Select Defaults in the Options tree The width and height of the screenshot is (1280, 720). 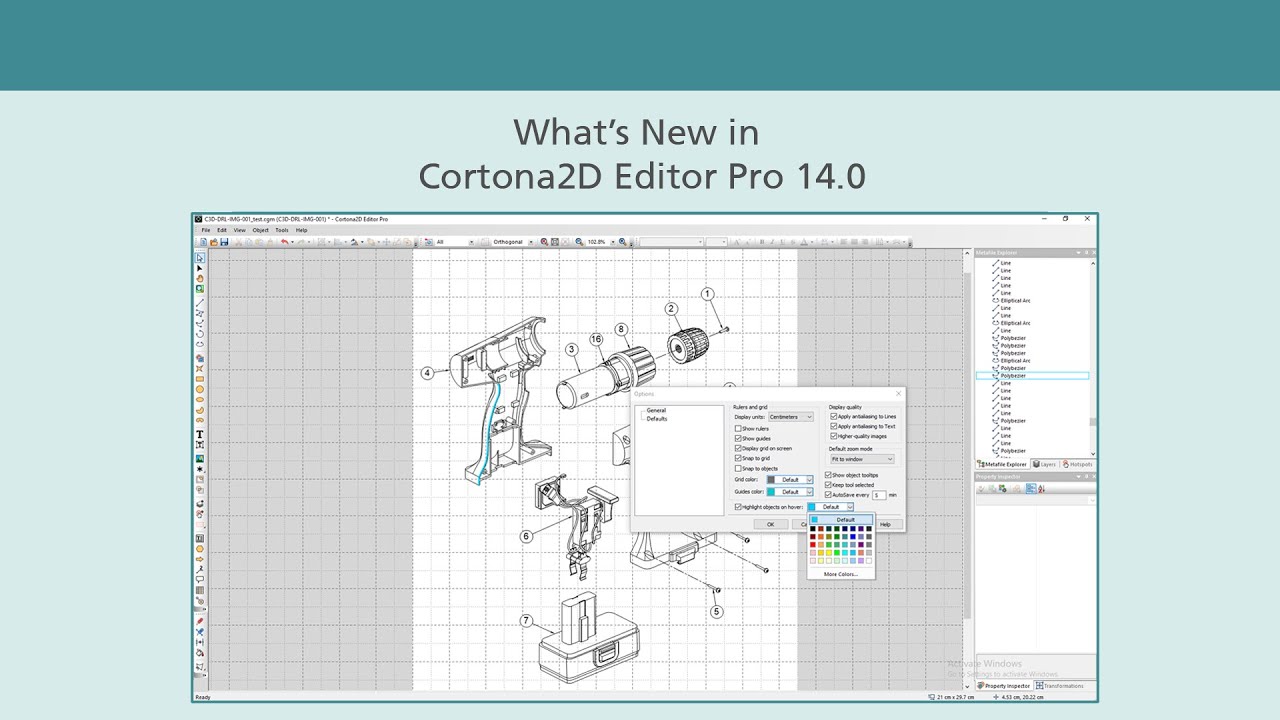coord(657,419)
